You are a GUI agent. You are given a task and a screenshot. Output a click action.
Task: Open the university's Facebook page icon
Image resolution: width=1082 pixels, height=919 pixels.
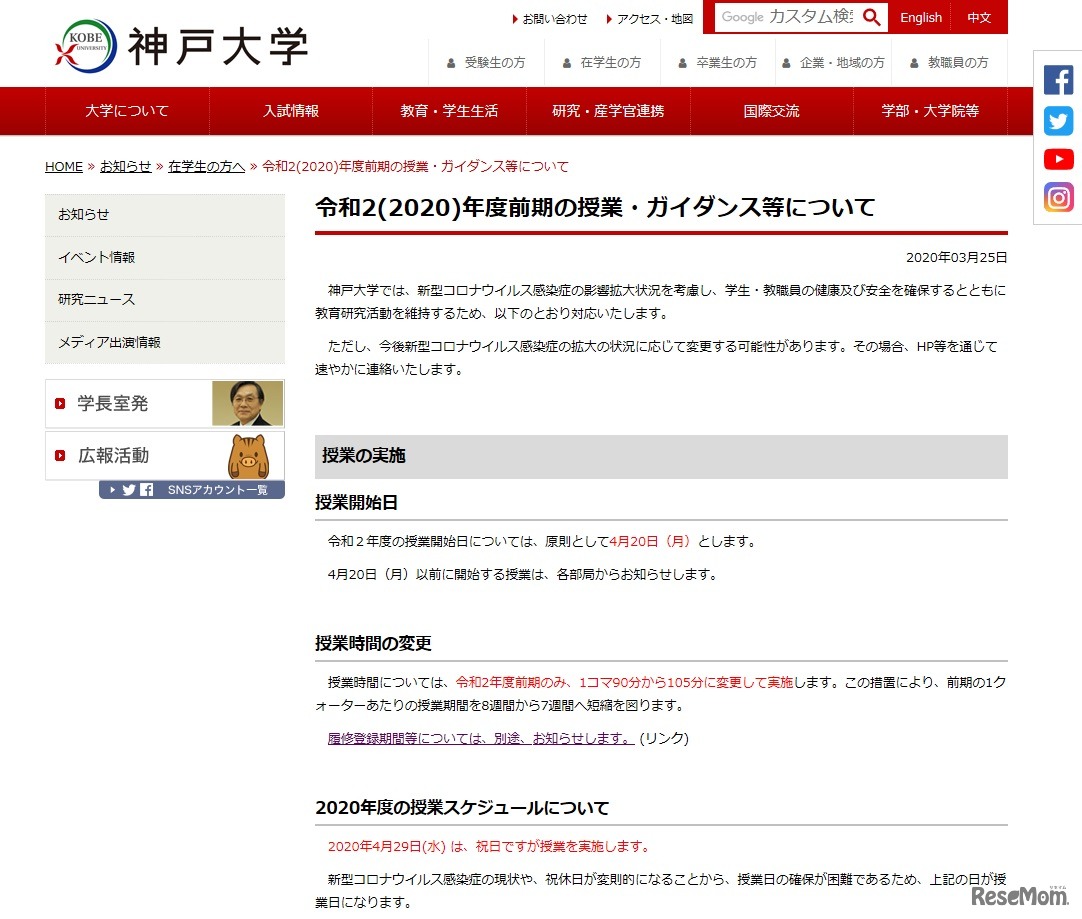pos(1057,78)
